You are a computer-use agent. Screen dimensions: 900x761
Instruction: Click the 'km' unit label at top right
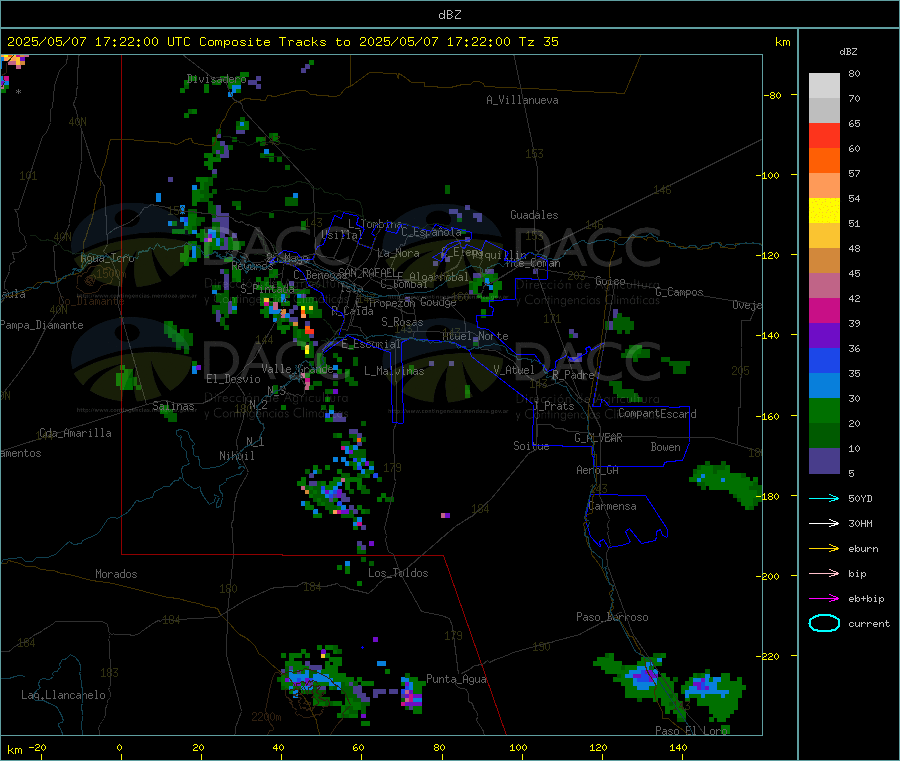[x=782, y=42]
